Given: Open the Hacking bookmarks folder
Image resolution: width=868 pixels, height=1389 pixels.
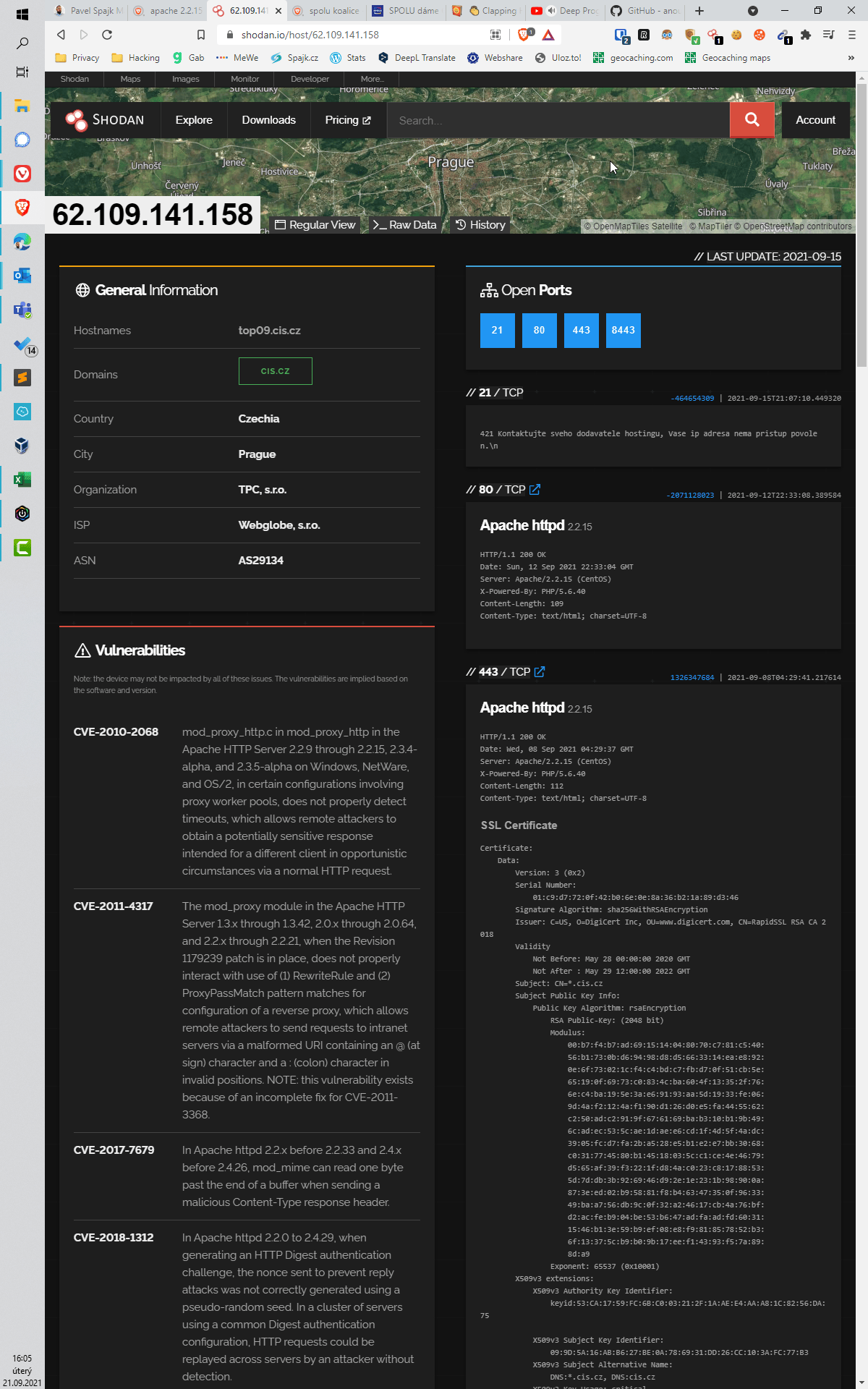Looking at the screenshot, I should pyautogui.click(x=136, y=58).
